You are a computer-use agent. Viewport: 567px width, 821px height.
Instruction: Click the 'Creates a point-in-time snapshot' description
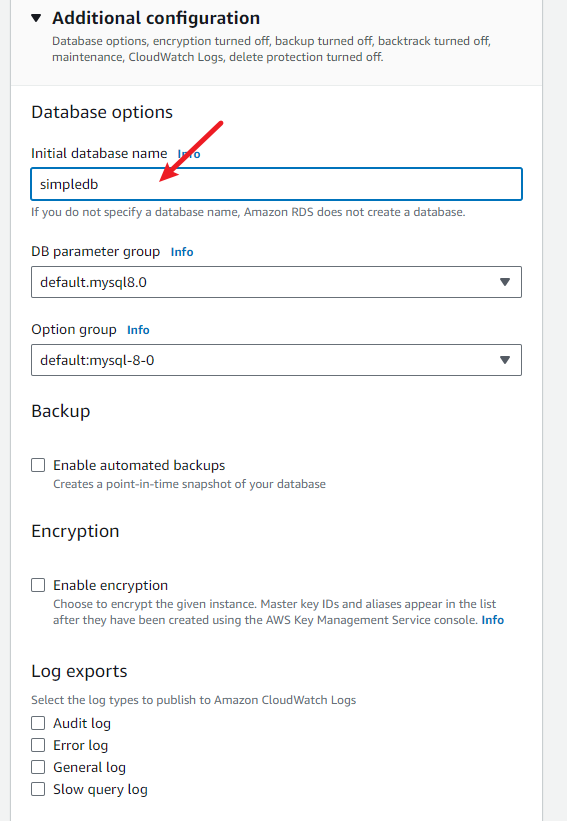[190, 484]
